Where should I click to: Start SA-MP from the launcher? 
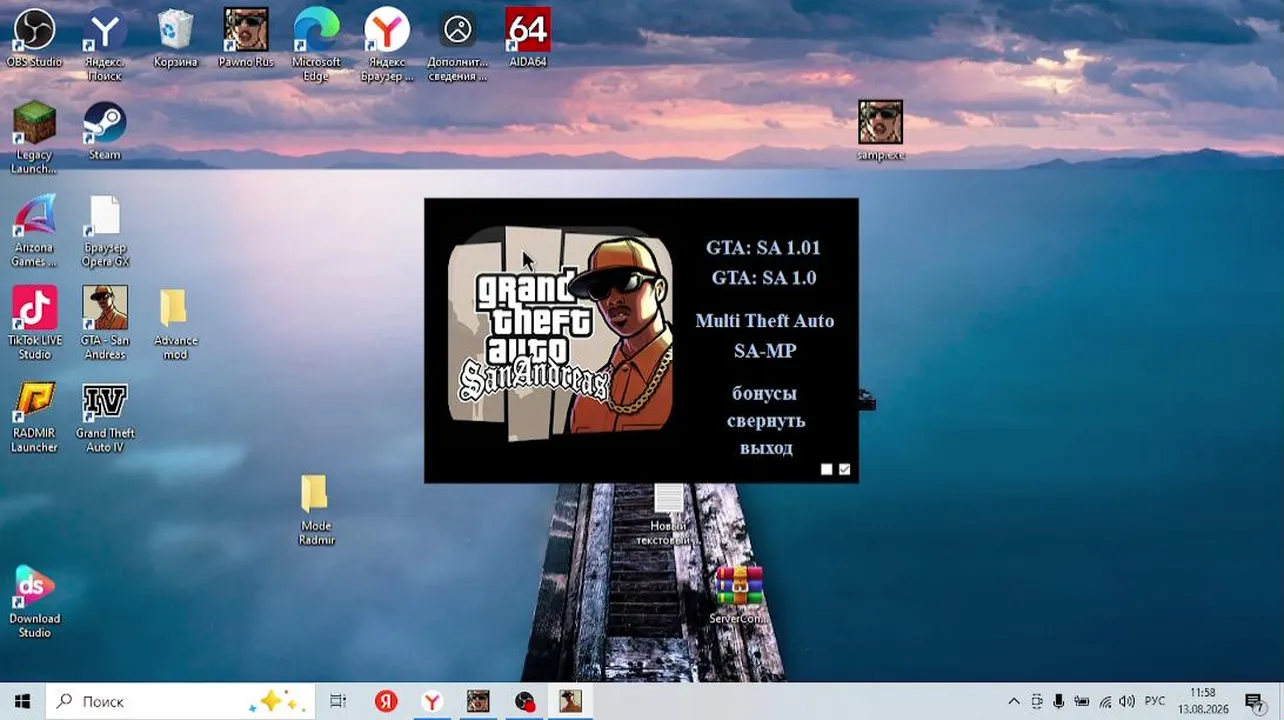coord(764,351)
